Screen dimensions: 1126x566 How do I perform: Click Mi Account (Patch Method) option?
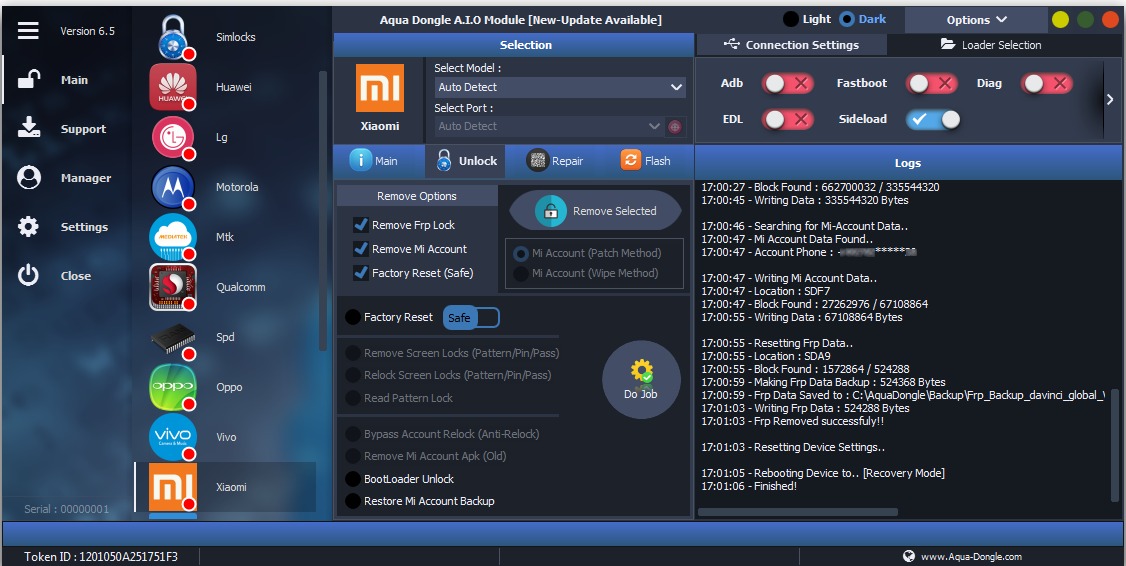point(587,254)
